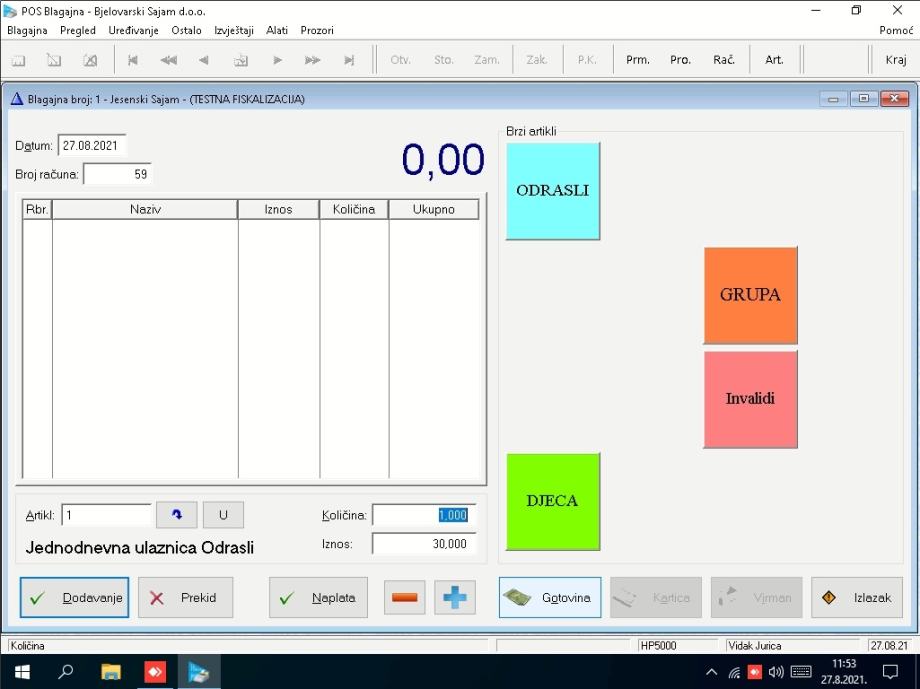
Task: Click the Iznos column header
Action: click(278, 210)
